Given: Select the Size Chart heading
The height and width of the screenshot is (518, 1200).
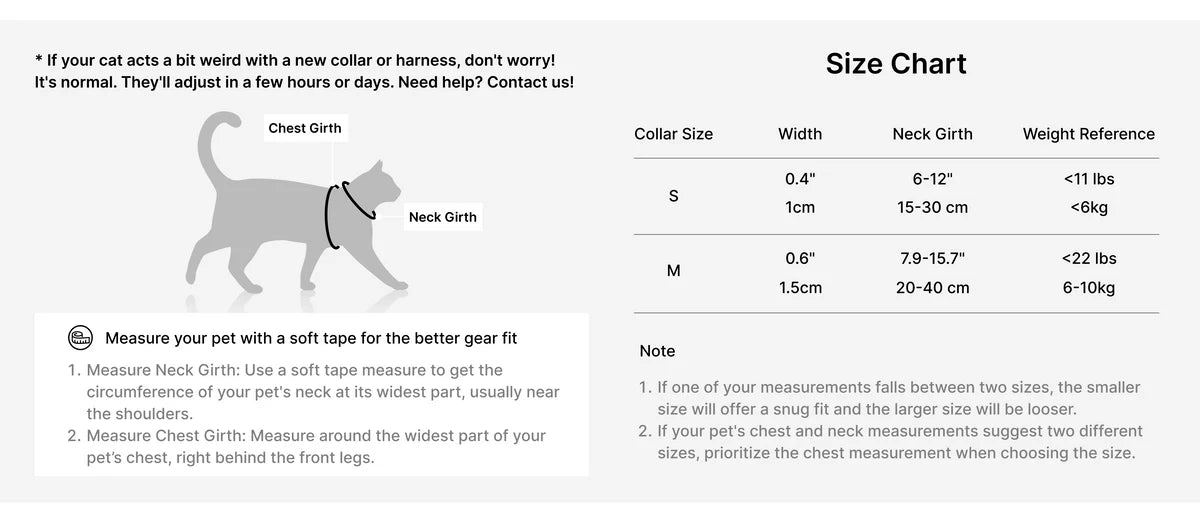Looking at the screenshot, I should point(896,64).
